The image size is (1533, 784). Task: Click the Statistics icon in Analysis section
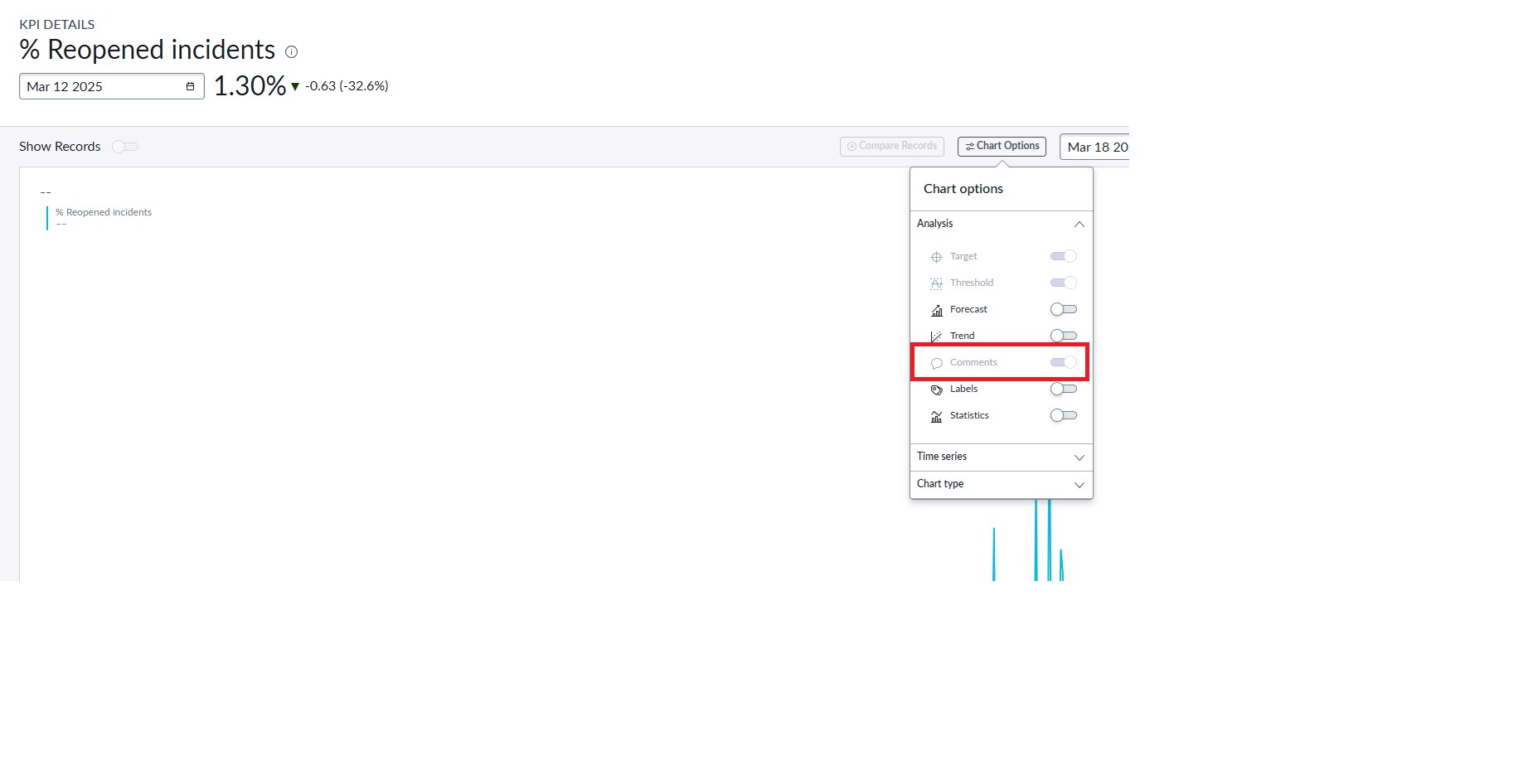pos(936,416)
